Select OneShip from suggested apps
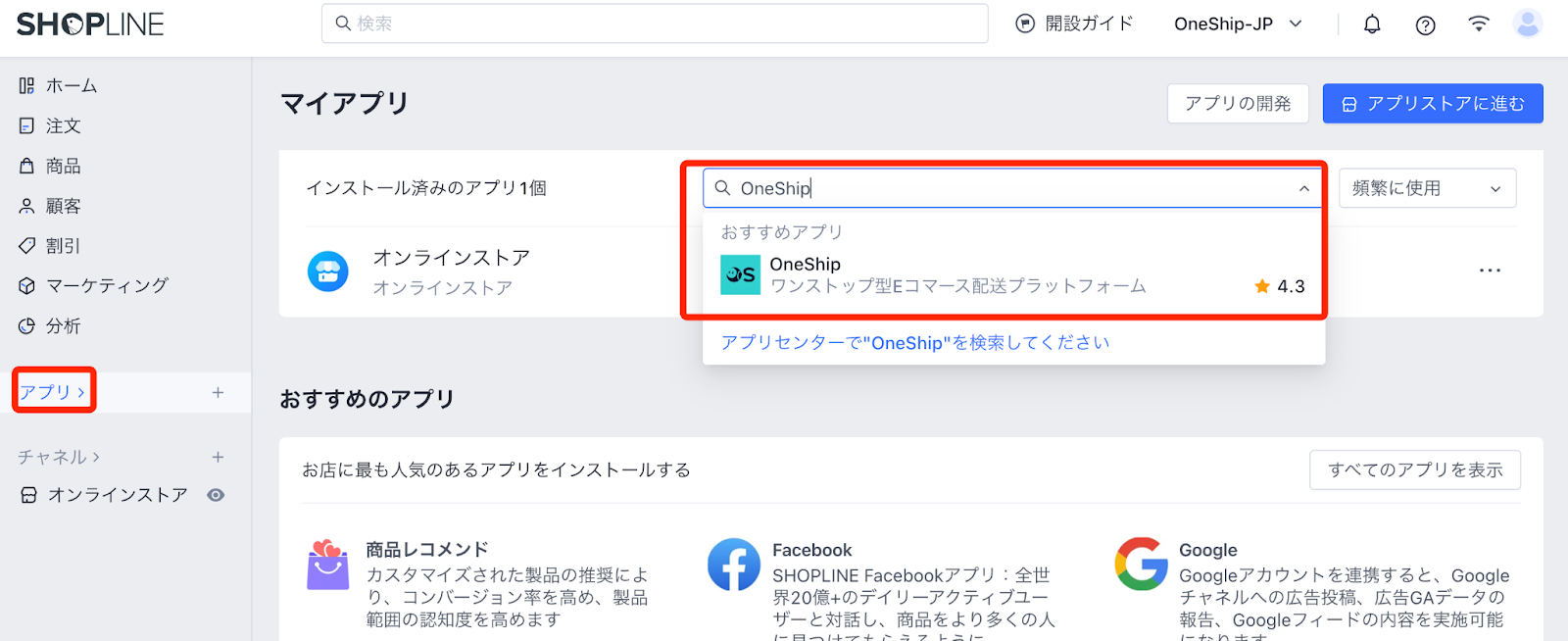Viewport: 1568px width, 641px height. coord(1013,275)
